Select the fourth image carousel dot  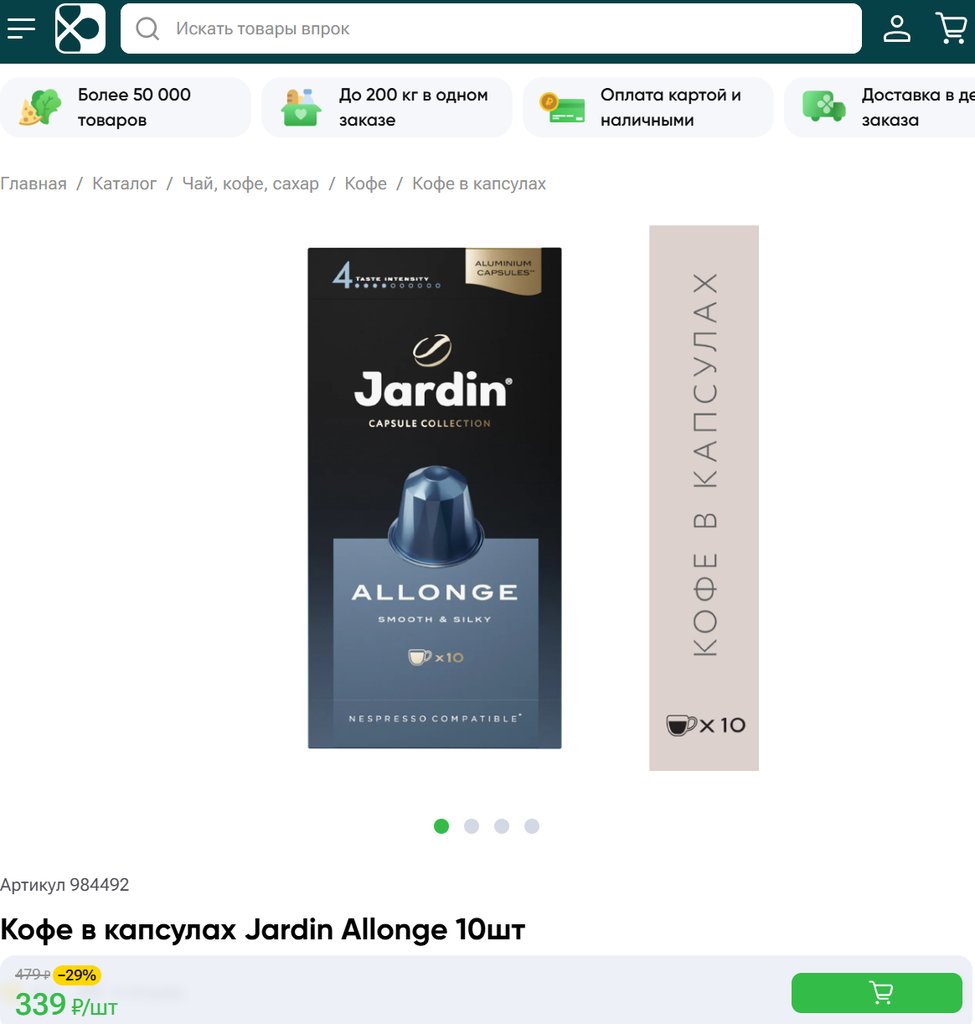tap(532, 826)
